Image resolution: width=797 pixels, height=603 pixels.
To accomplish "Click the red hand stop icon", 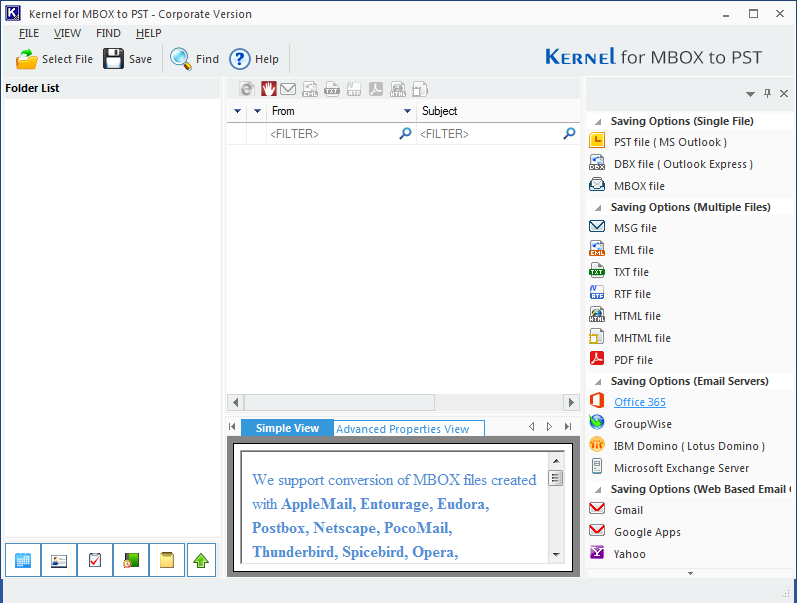I will click(268, 89).
